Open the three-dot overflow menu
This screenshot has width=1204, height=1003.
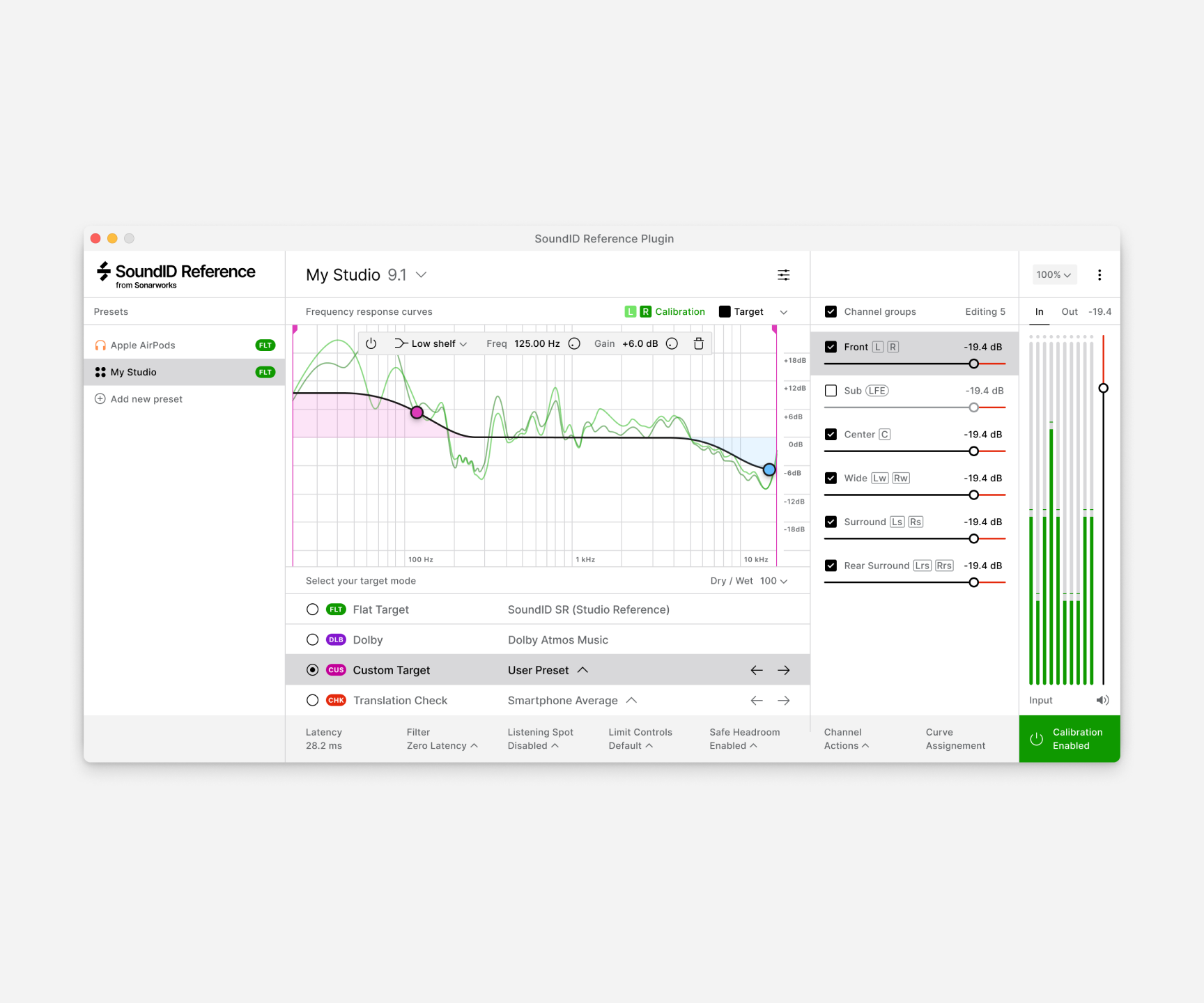(x=1099, y=274)
